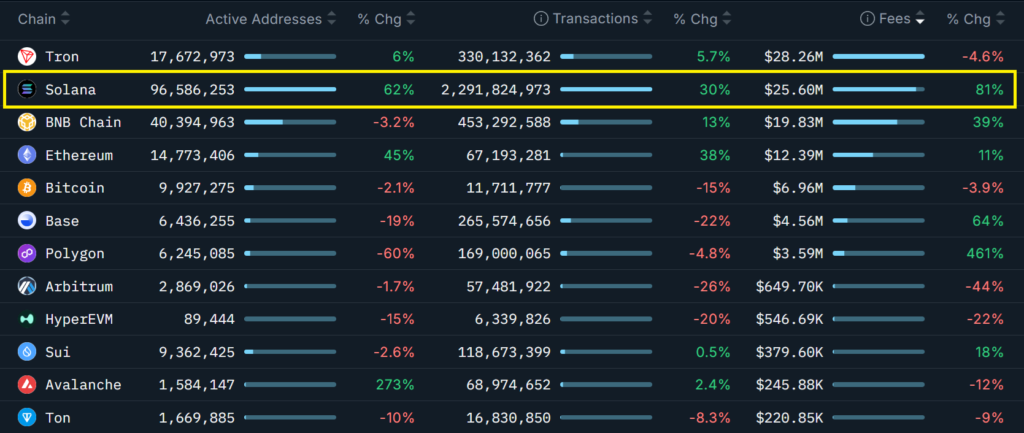Viewport: 1024px width, 433px height.
Task: Click the Bitcoin logo icon
Action: [x=27, y=188]
